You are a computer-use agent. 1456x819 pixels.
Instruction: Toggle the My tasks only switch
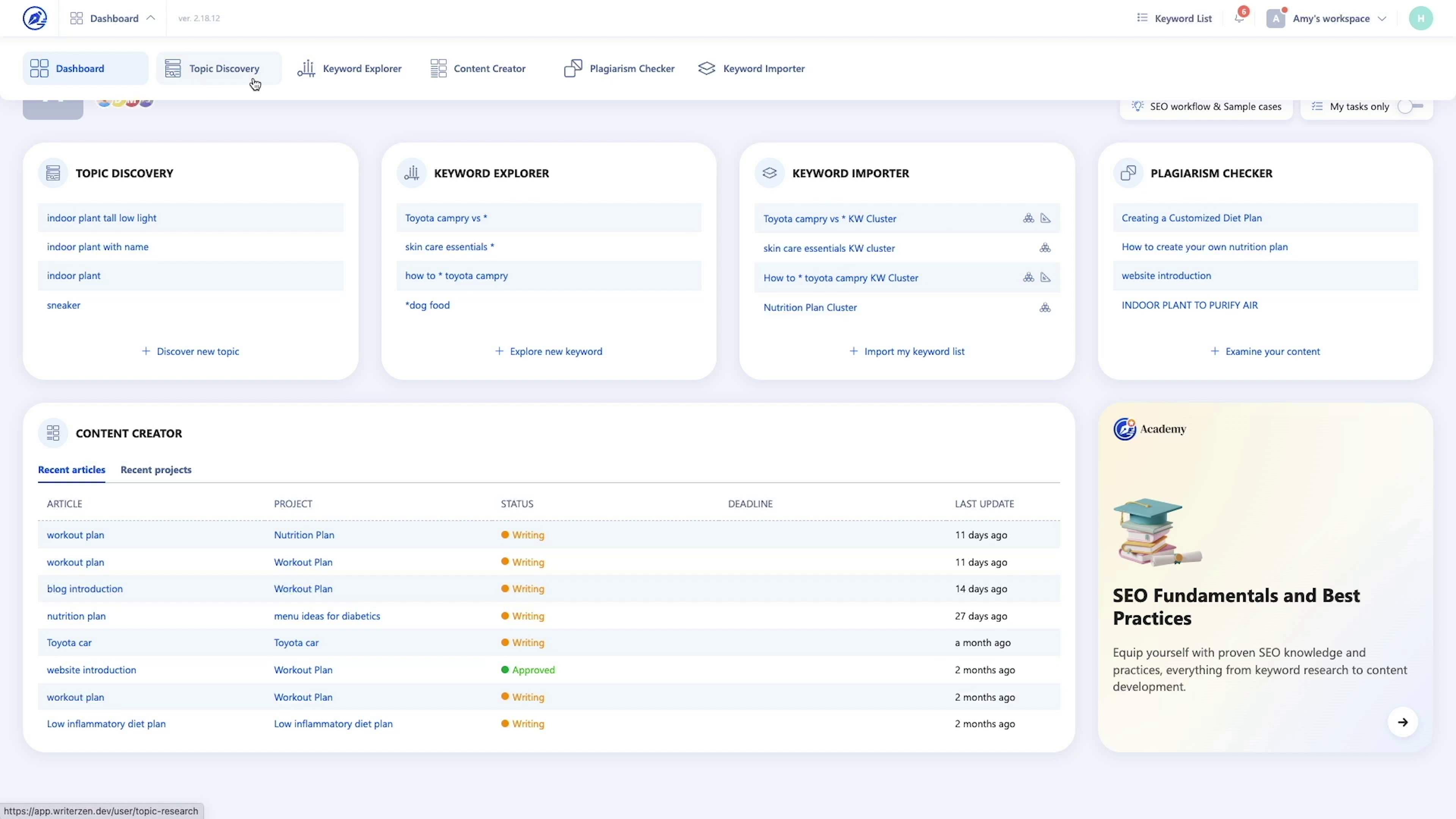1410,106
